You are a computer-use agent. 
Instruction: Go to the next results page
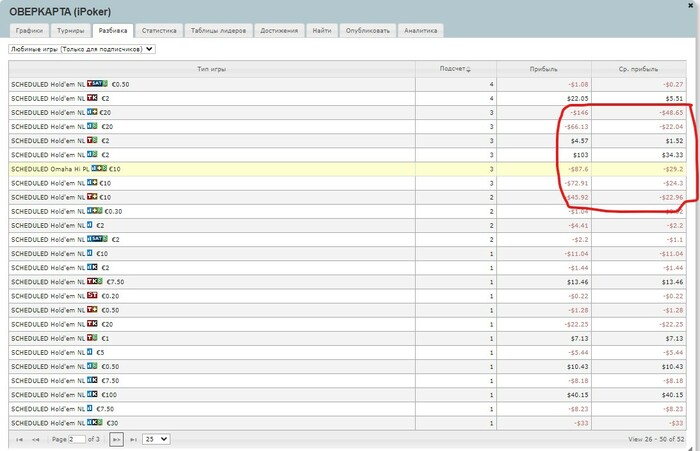[117, 439]
